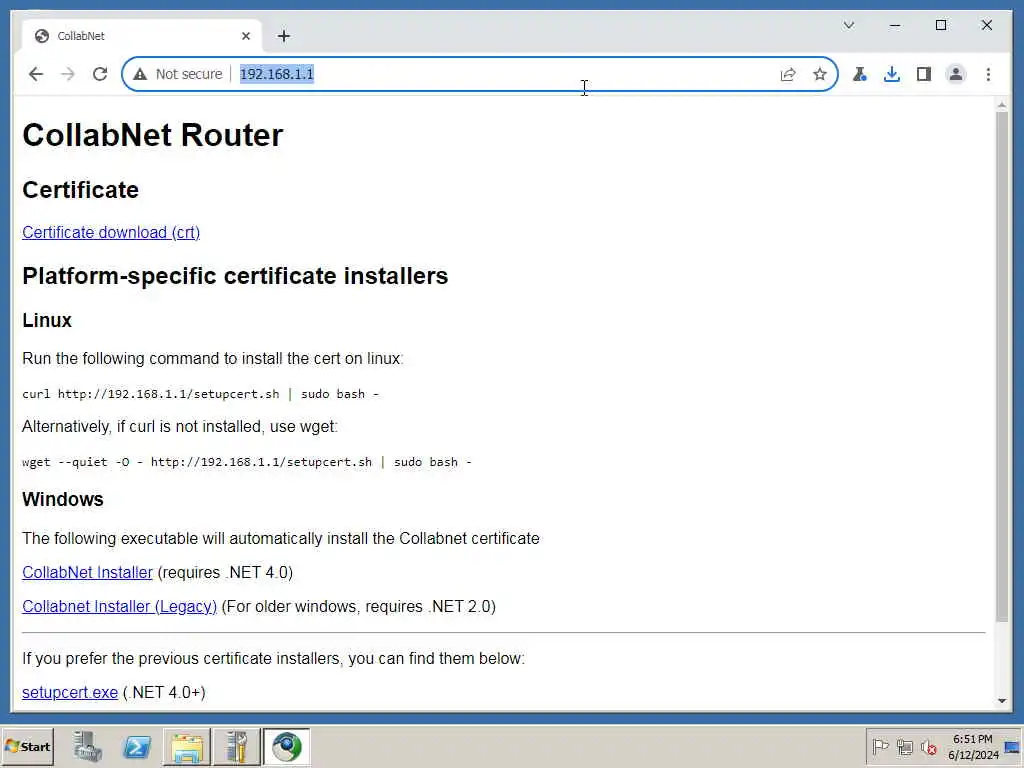Click the Platform-specific certificate installers heading
The width and height of the screenshot is (1024, 768).
pos(235,276)
